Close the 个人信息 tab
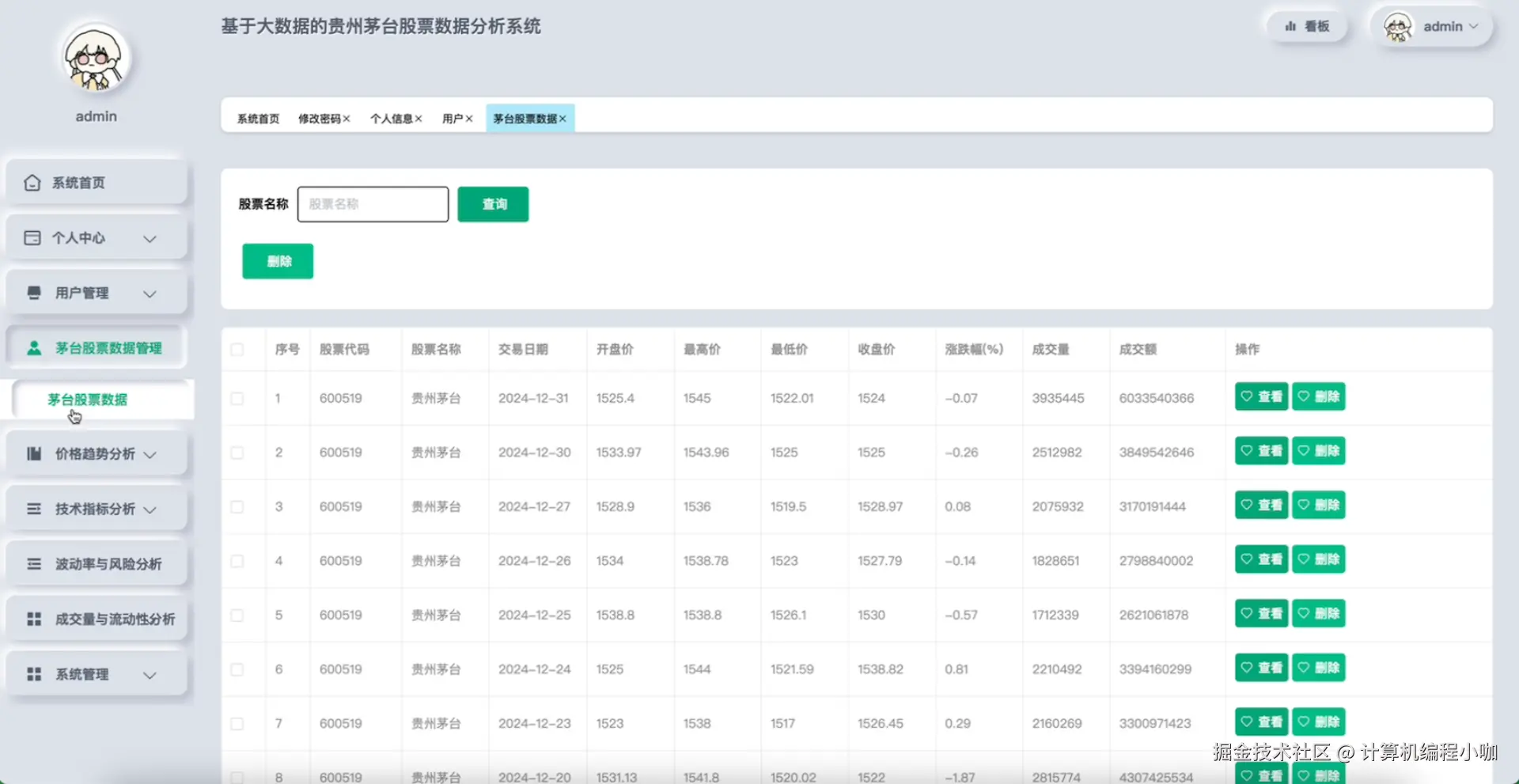Viewport: 1519px width, 784px height. coord(419,119)
